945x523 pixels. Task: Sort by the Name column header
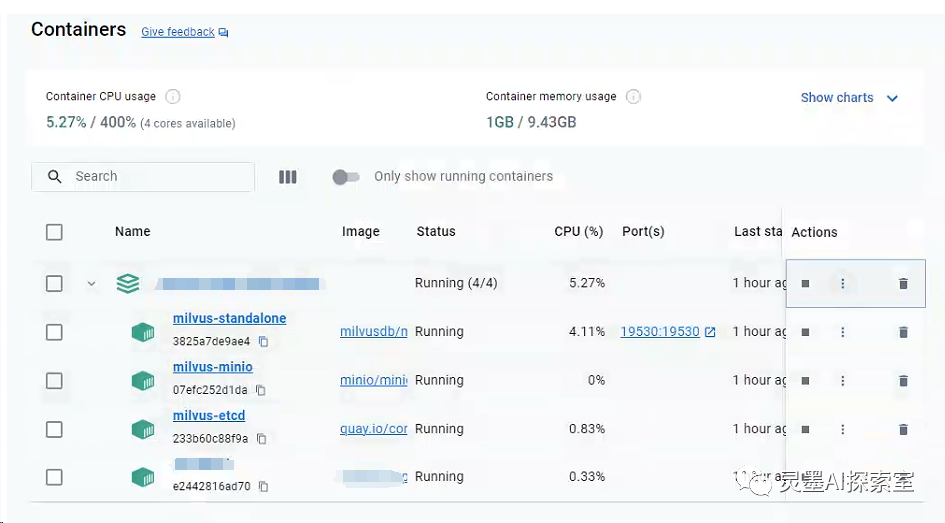click(133, 231)
